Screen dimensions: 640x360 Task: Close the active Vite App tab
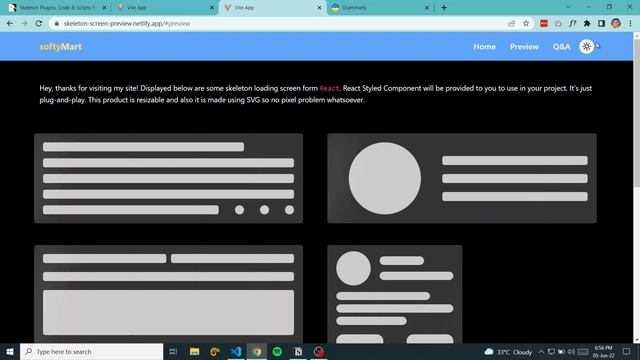319,7
